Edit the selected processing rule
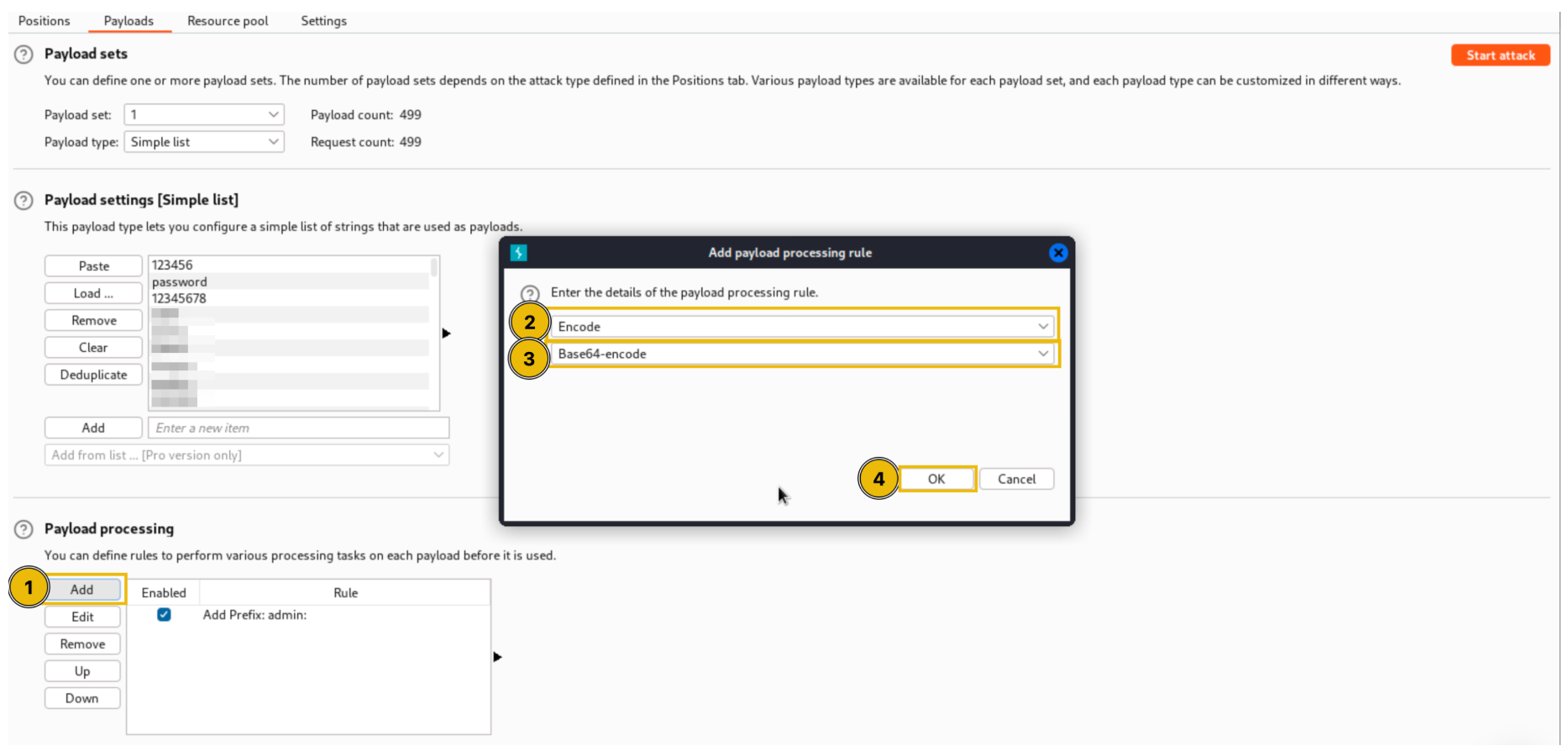The width and height of the screenshot is (1568, 751). pyautogui.click(x=82, y=617)
